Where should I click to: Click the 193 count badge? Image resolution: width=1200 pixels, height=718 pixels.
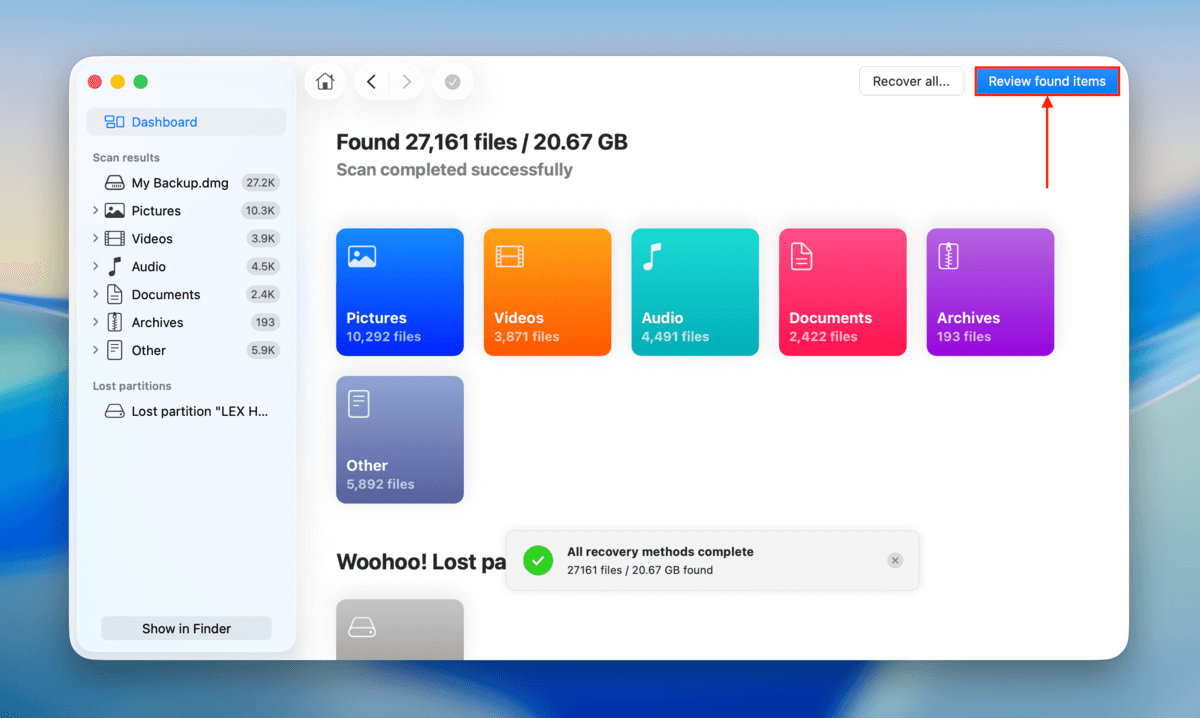pyautogui.click(x=265, y=323)
